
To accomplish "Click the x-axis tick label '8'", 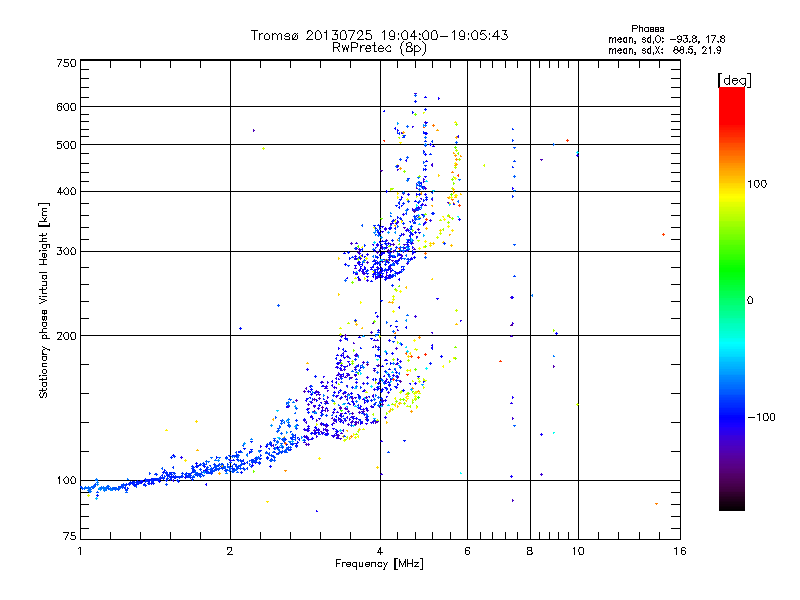I will pos(530,551).
